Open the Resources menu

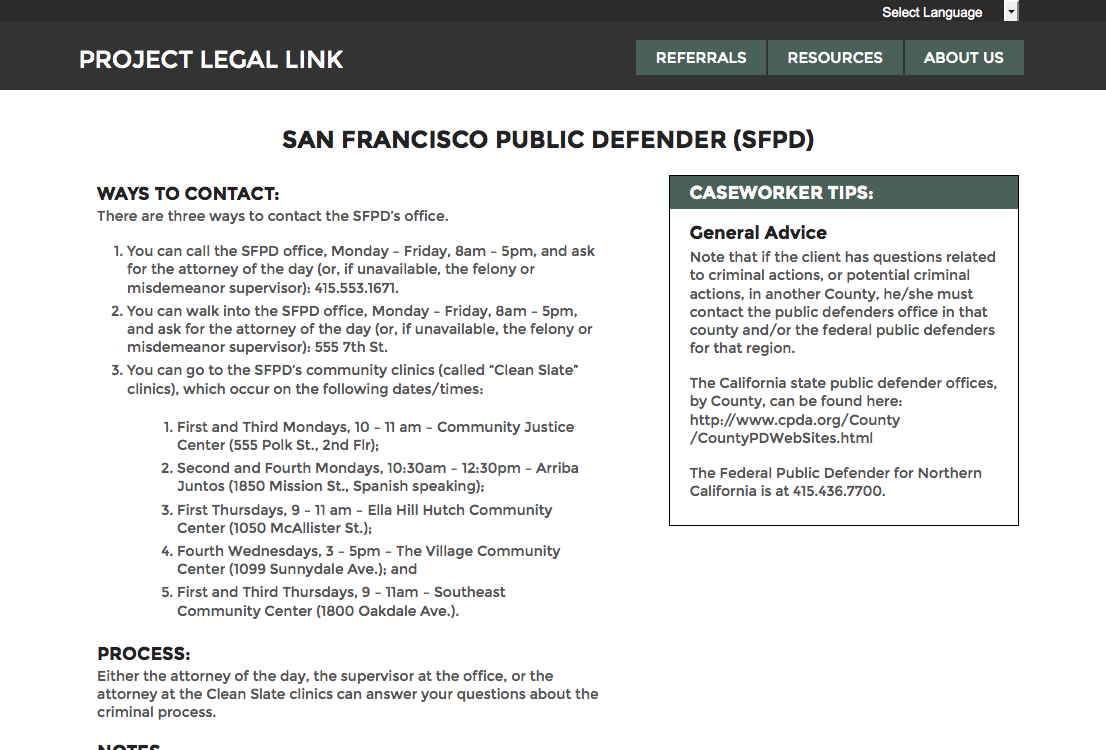834,58
